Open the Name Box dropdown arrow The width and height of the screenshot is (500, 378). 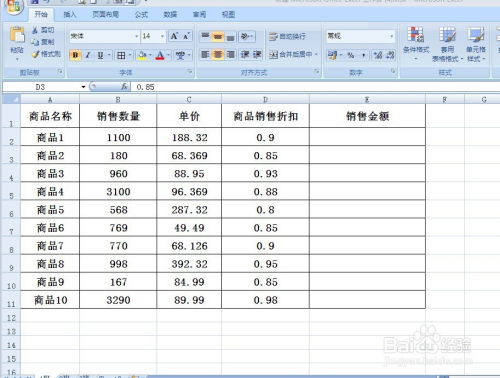coord(83,87)
